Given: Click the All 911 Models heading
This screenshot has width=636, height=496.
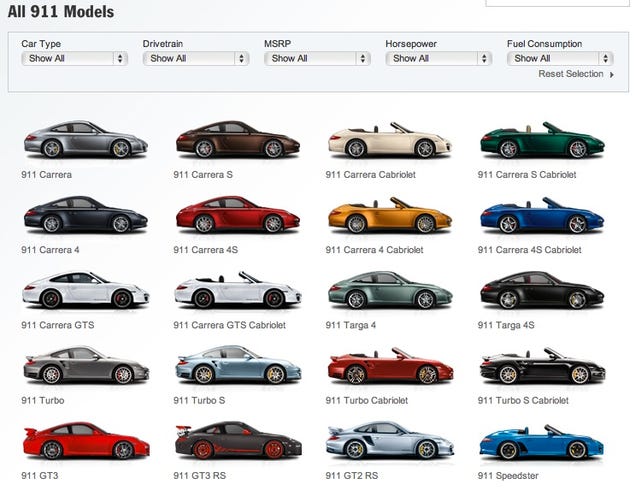Looking at the screenshot, I should click(x=61, y=12).
